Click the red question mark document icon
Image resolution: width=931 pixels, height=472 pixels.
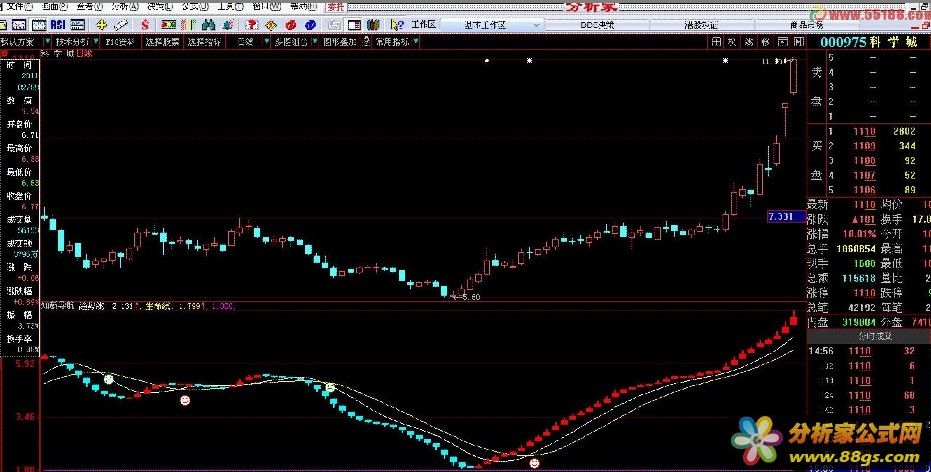pyautogui.click(x=252, y=25)
